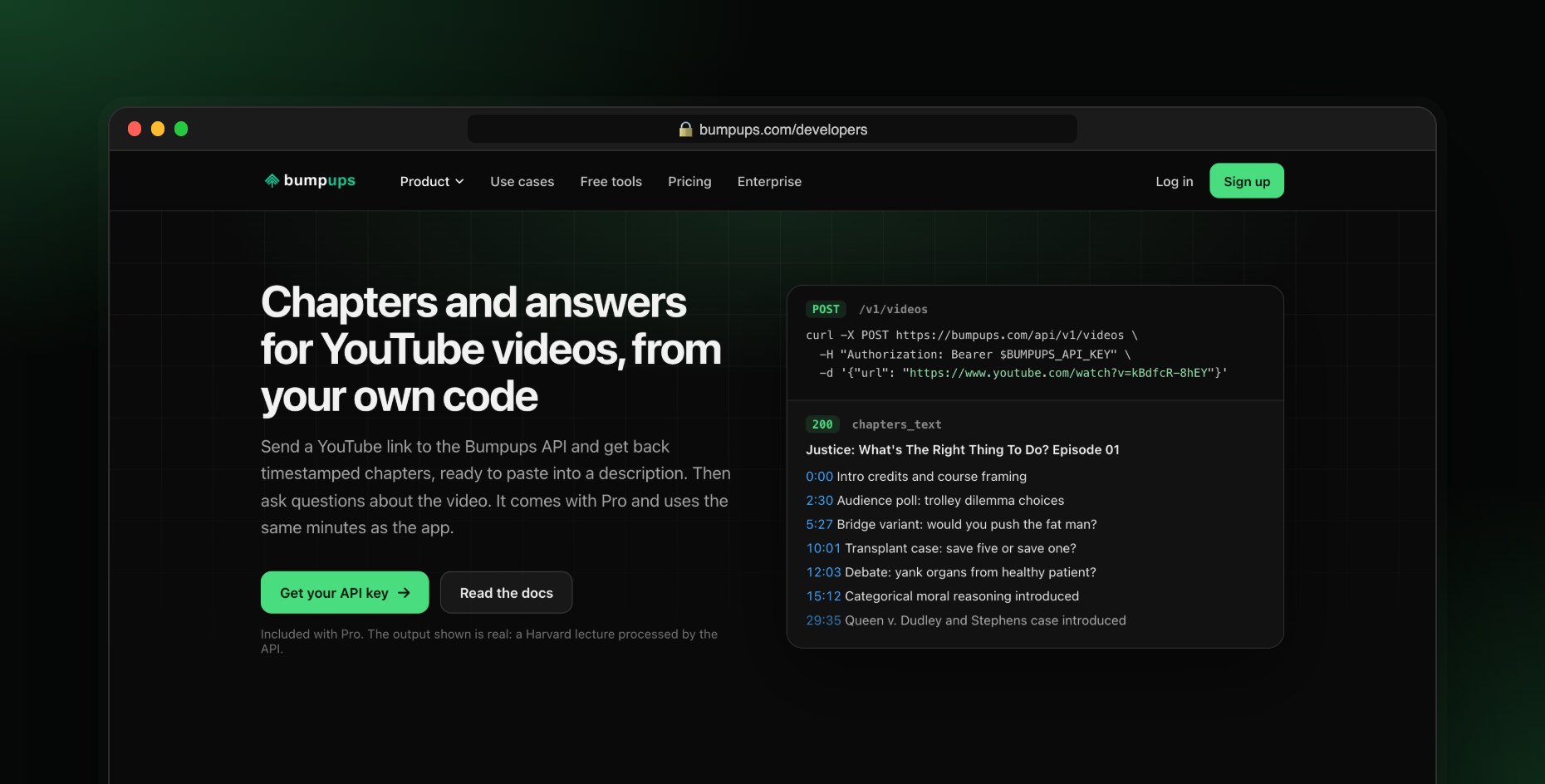Click the chapters_text label
1545x784 pixels.
(x=896, y=424)
